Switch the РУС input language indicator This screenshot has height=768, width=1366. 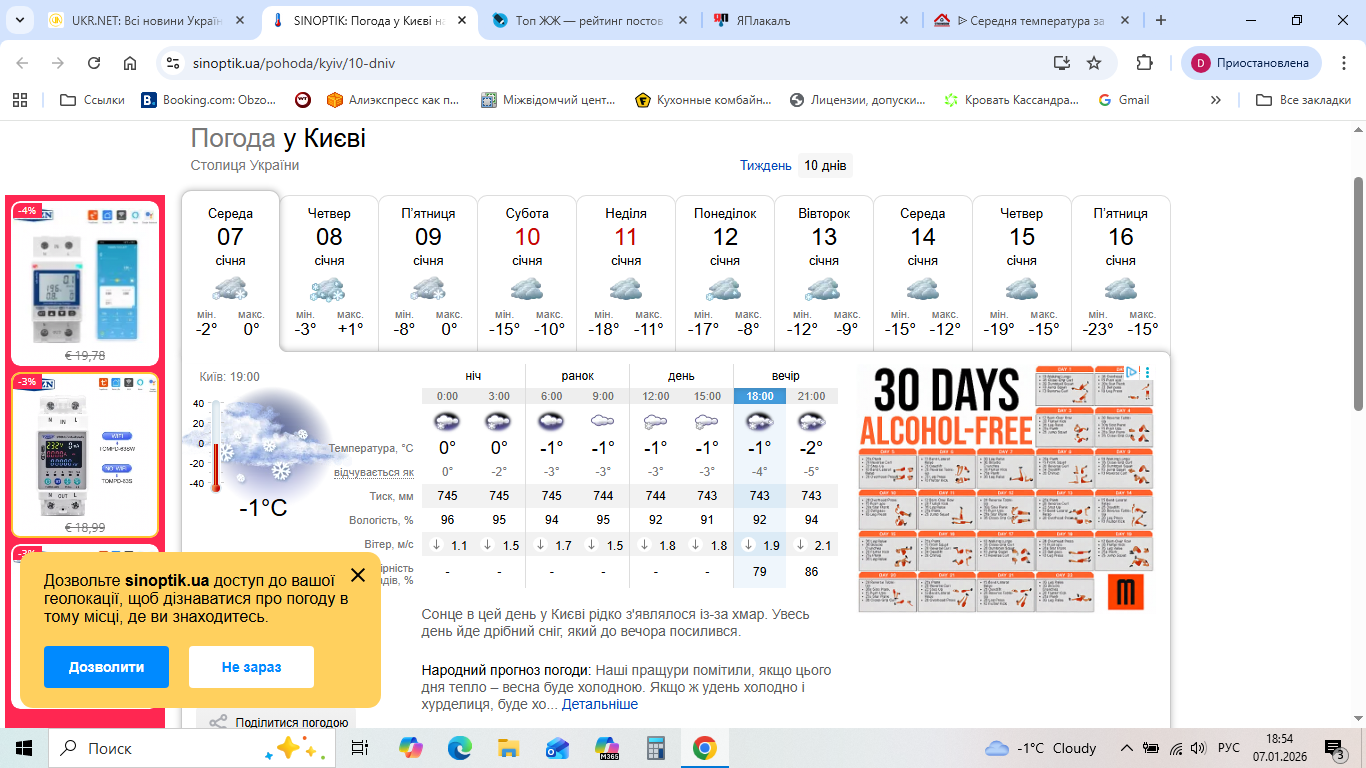click(x=1228, y=748)
